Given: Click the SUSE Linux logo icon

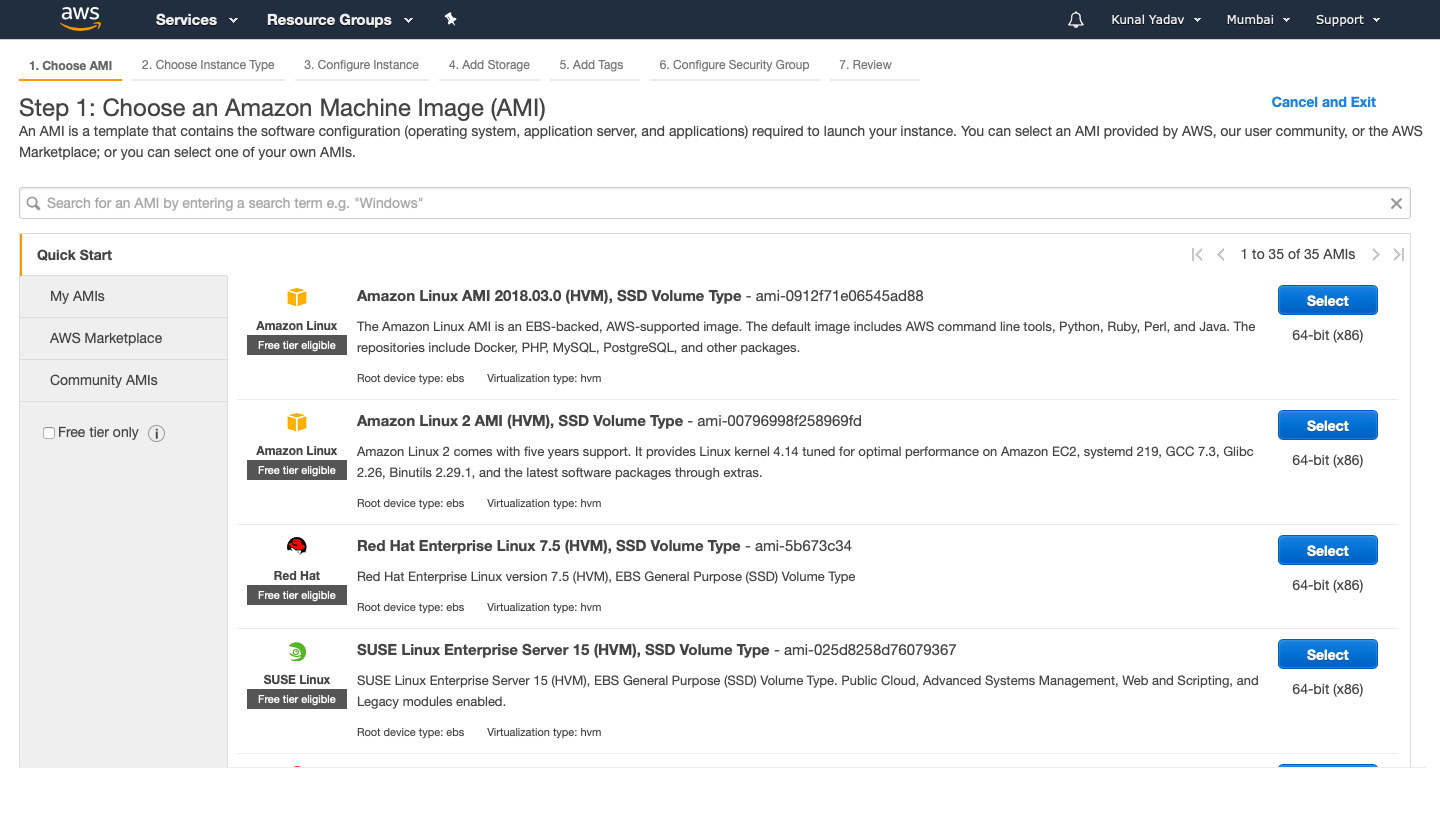Looking at the screenshot, I should [x=297, y=651].
